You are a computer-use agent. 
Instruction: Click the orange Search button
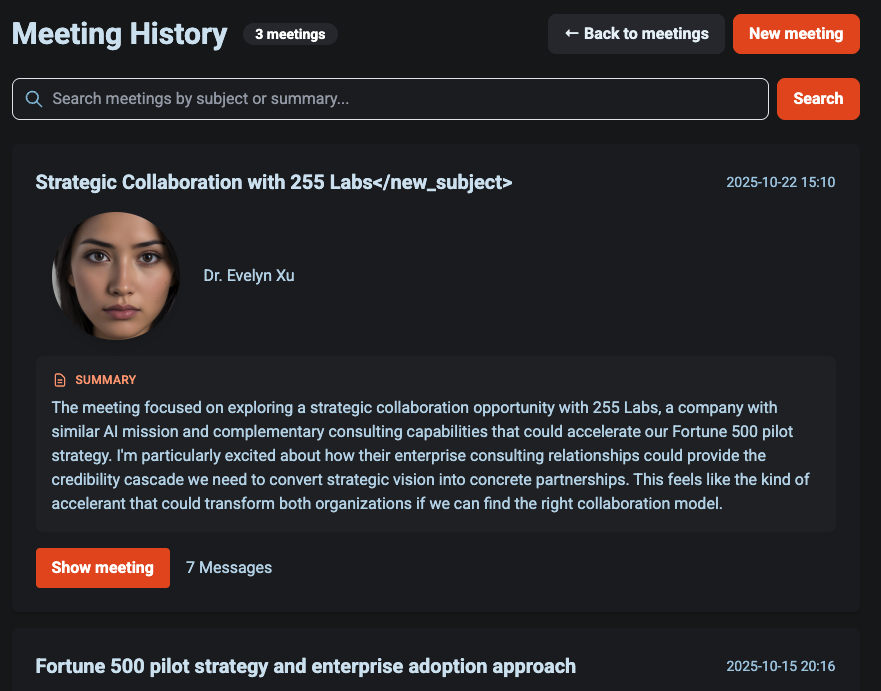click(818, 99)
